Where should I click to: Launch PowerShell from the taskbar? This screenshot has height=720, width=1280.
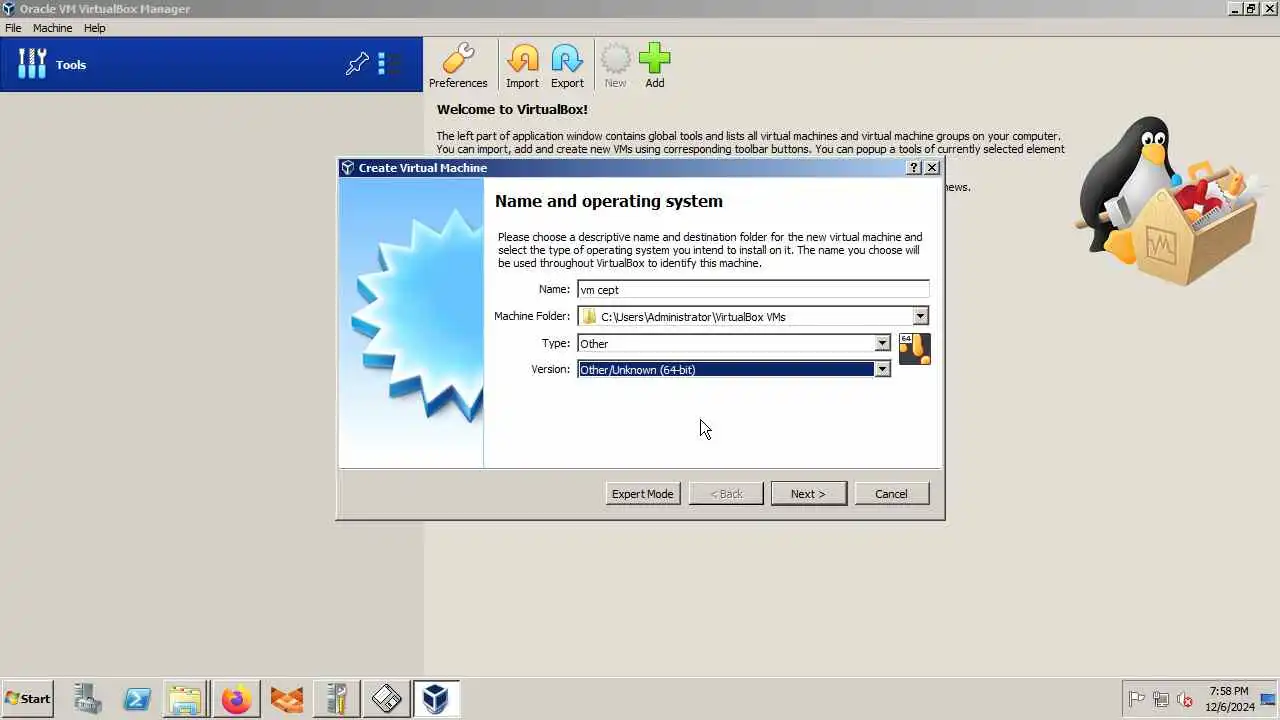coord(137,699)
